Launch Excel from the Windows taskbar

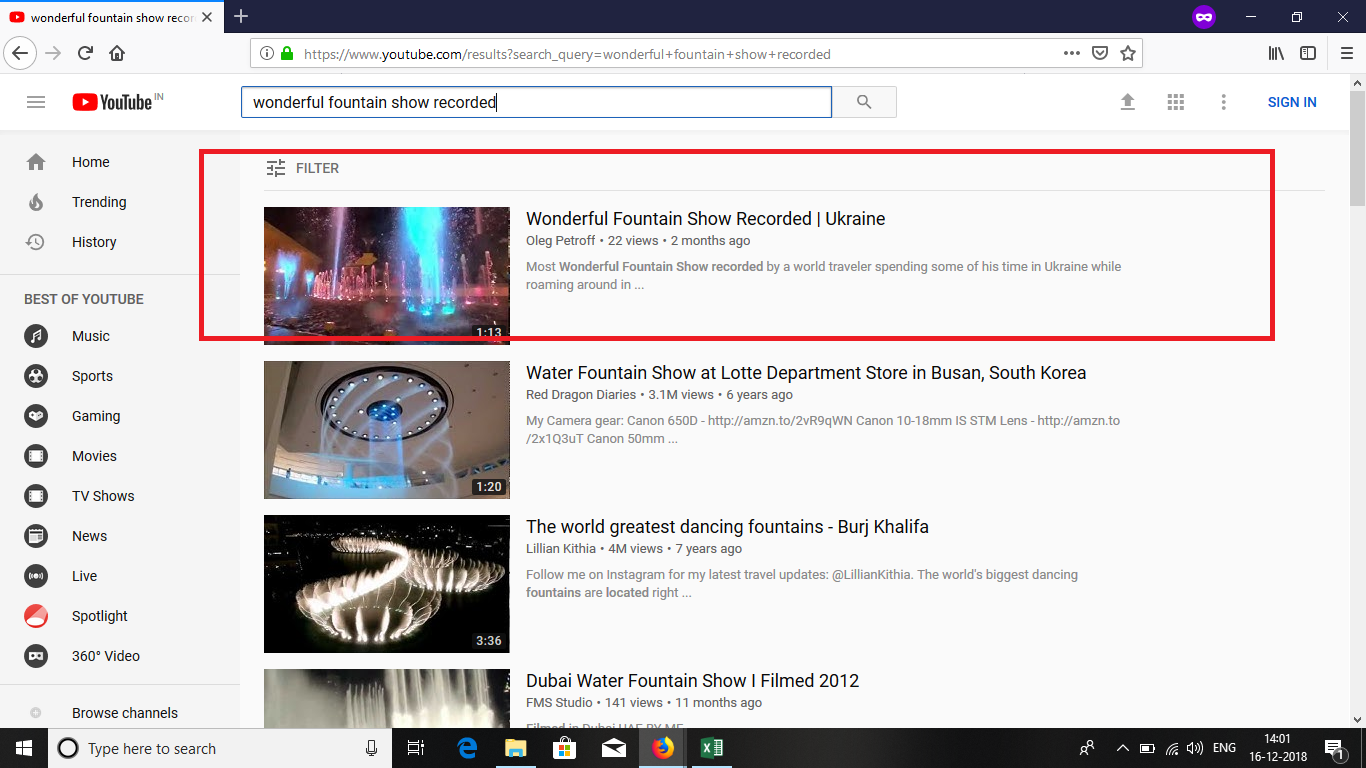pyautogui.click(x=711, y=748)
